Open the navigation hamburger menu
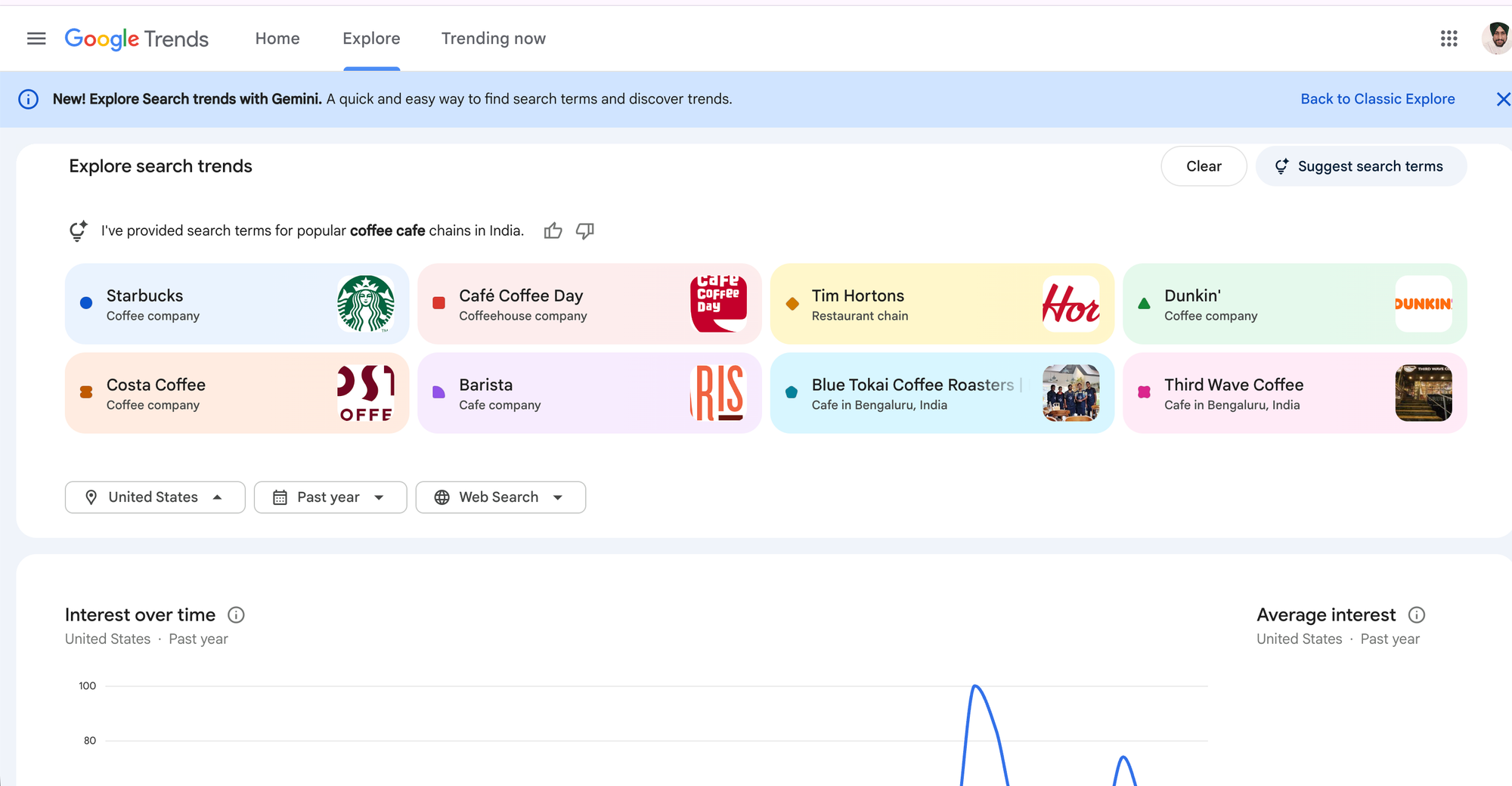 [x=36, y=39]
